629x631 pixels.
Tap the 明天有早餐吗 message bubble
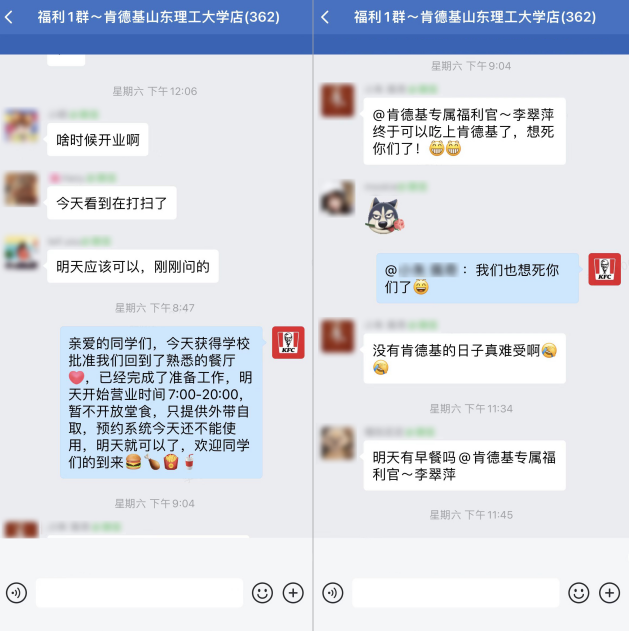point(465,466)
